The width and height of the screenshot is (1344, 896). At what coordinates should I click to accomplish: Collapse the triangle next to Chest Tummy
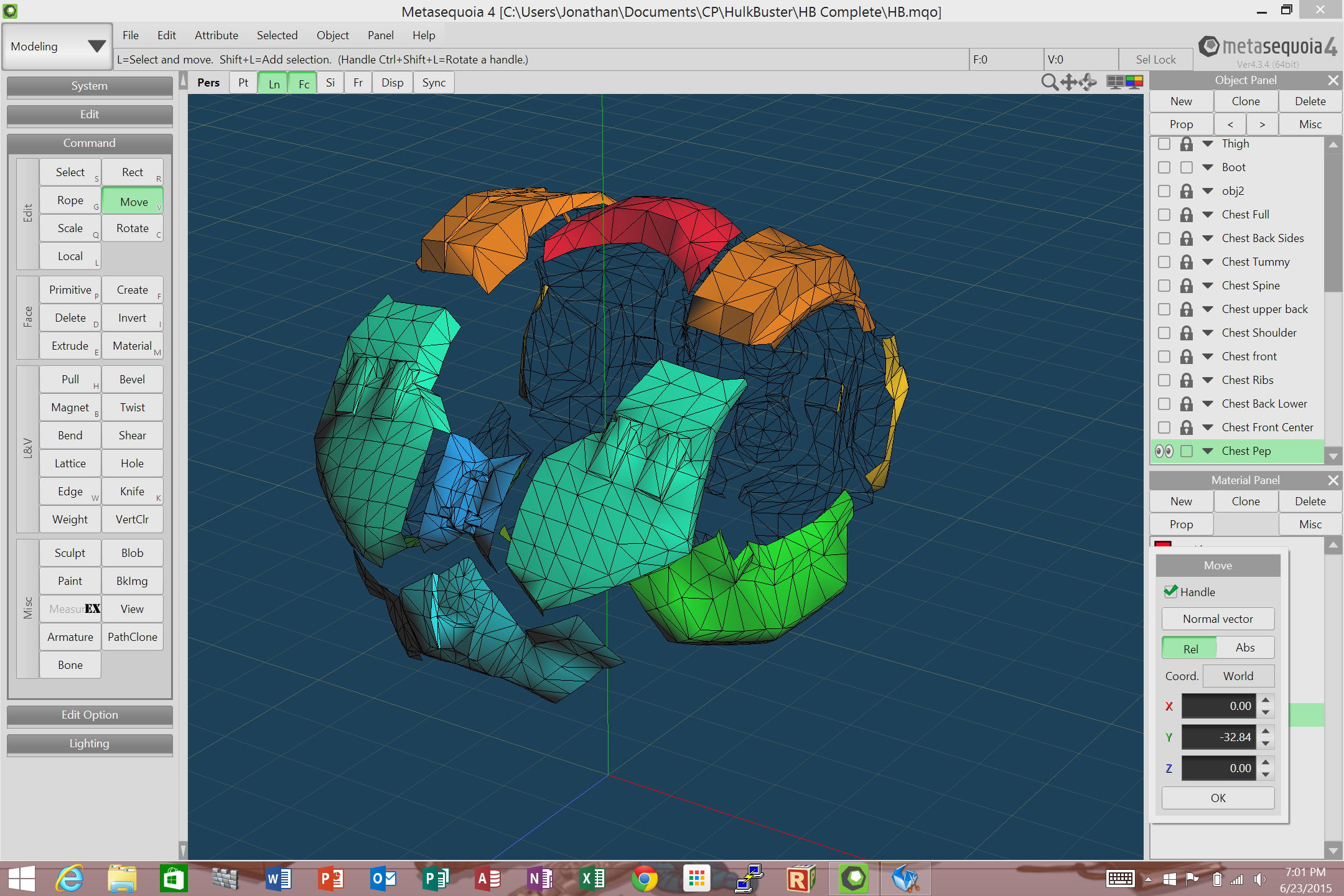(x=1208, y=262)
